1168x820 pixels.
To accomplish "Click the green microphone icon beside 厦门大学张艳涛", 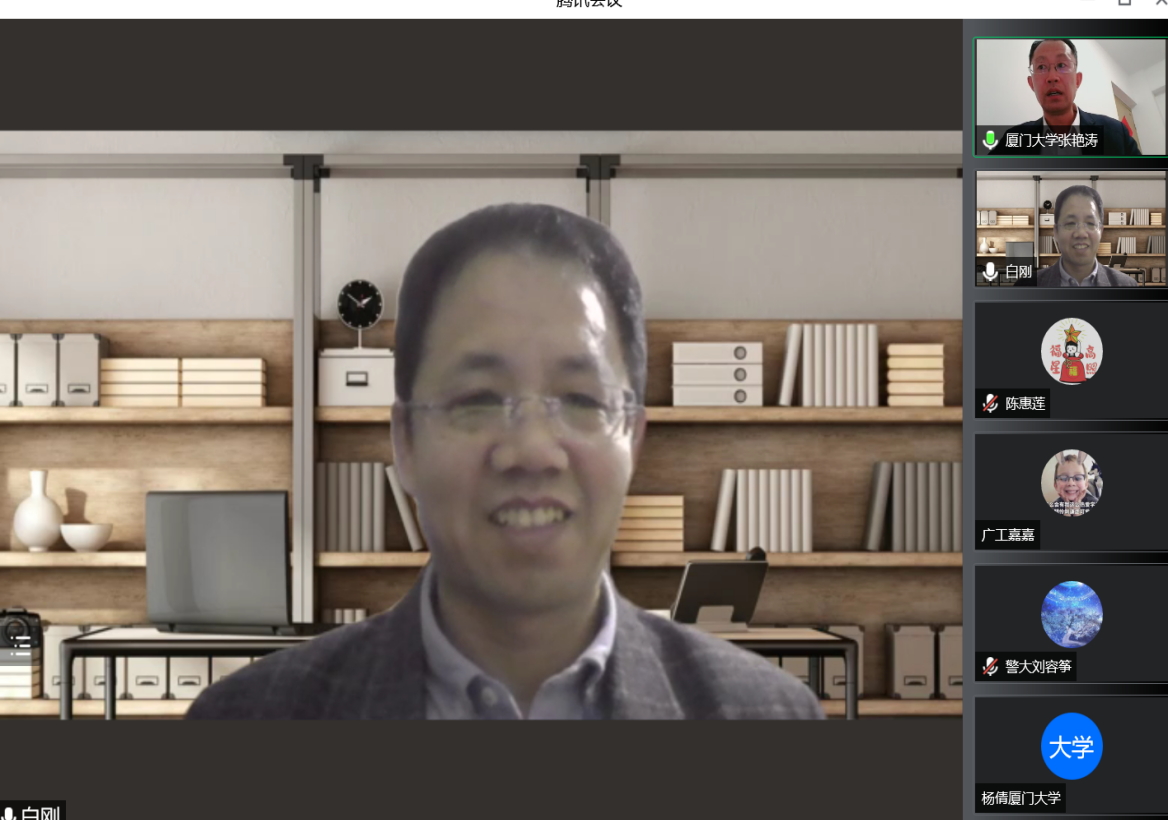I will point(990,141).
